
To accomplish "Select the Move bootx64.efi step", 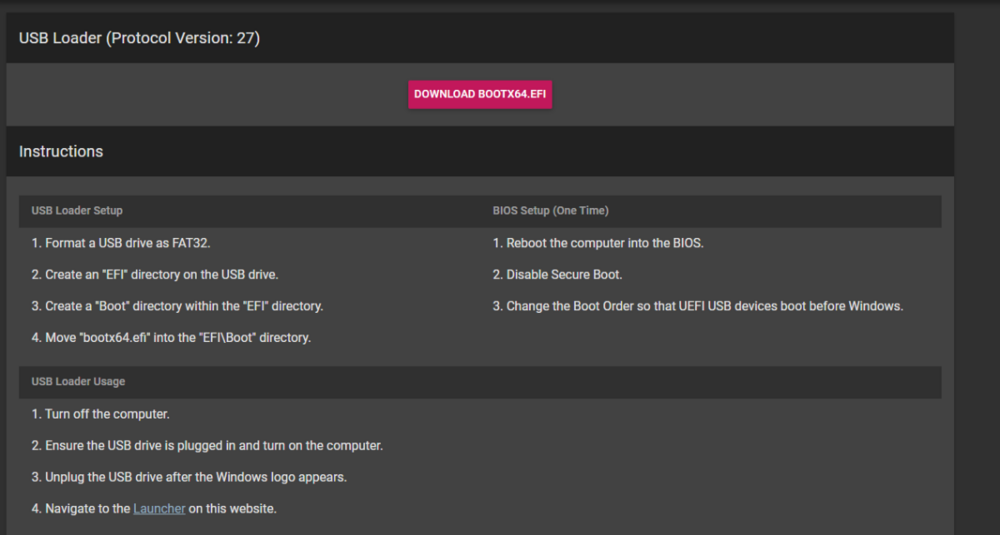I will tap(171, 338).
